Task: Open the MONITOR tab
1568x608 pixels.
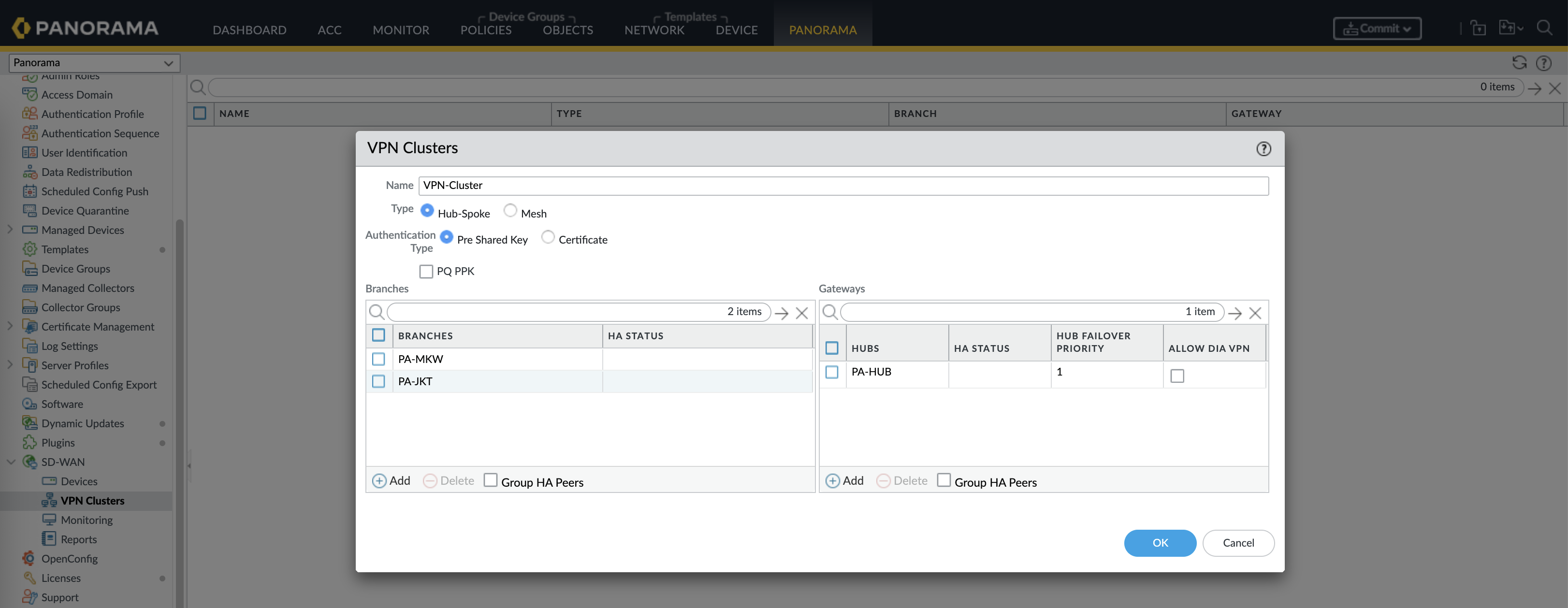Action: coord(401,30)
